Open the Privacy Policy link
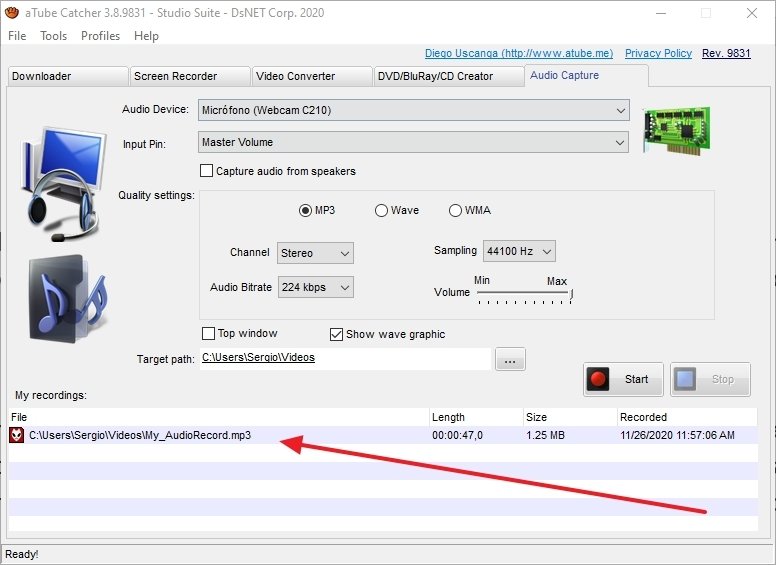Image resolution: width=776 pixels, height=565 pixels. [x=658, y=53]
